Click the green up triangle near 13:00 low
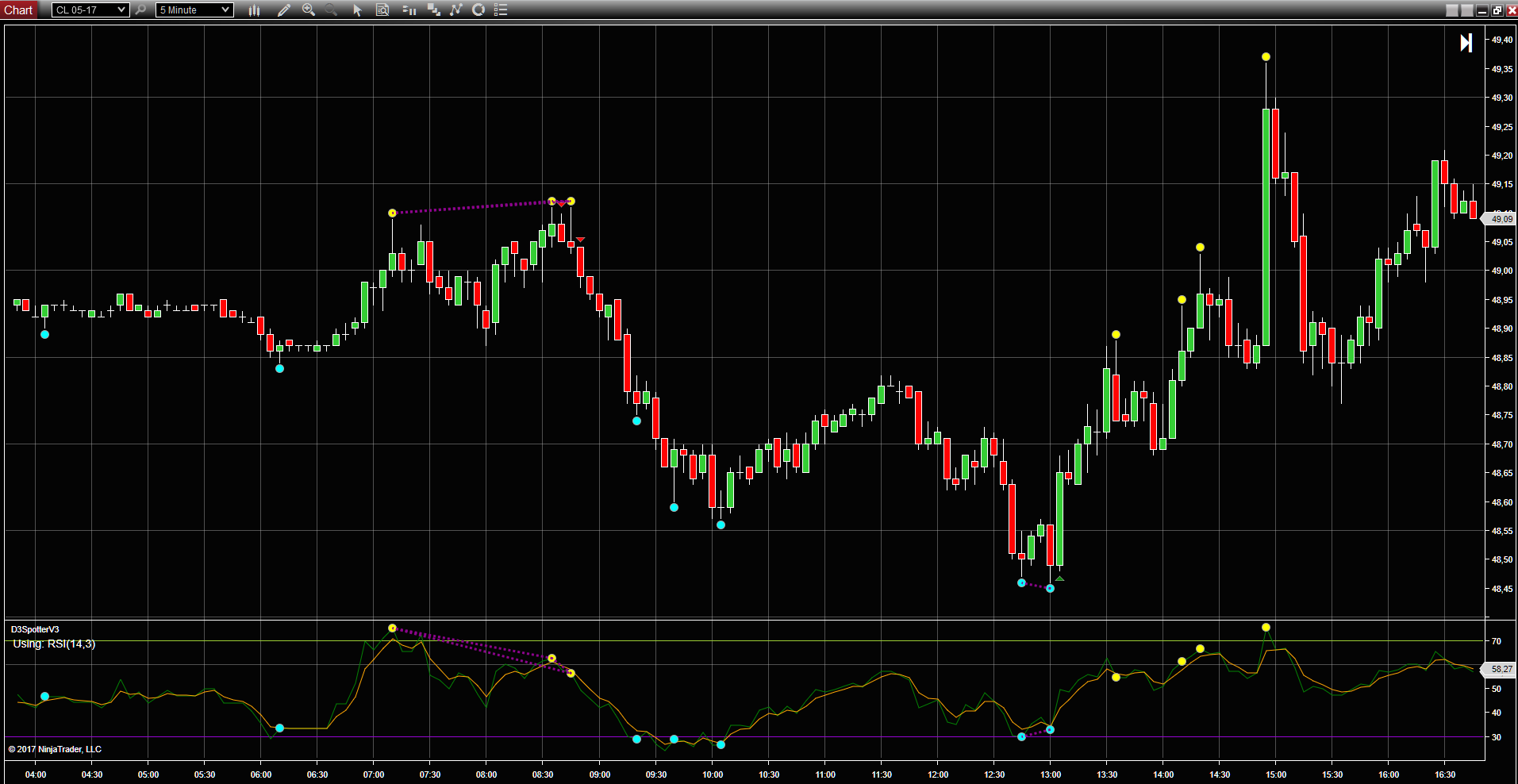 coord(1059,579)
